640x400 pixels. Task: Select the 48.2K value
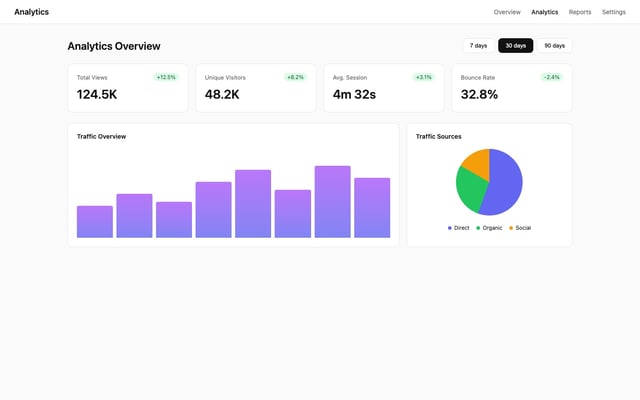click(x=222, y=94)
